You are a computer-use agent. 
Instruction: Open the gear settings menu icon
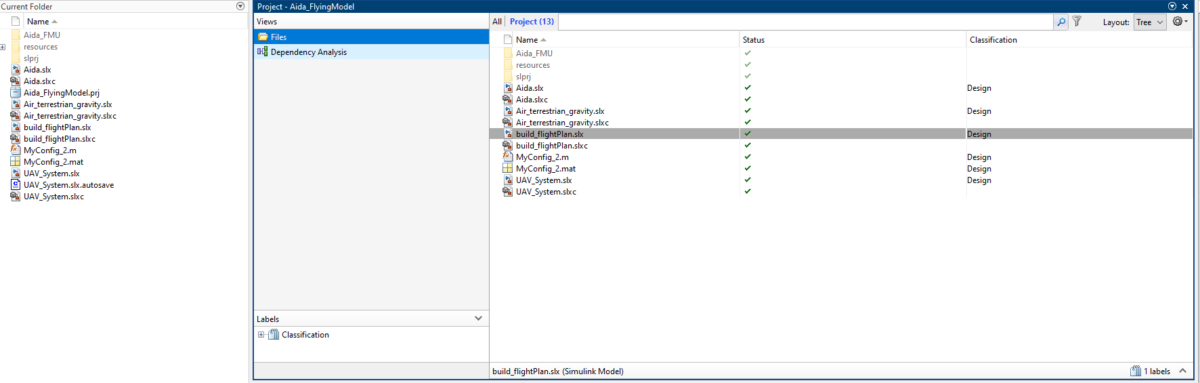pyautogui.click(x=1180, y=21)
